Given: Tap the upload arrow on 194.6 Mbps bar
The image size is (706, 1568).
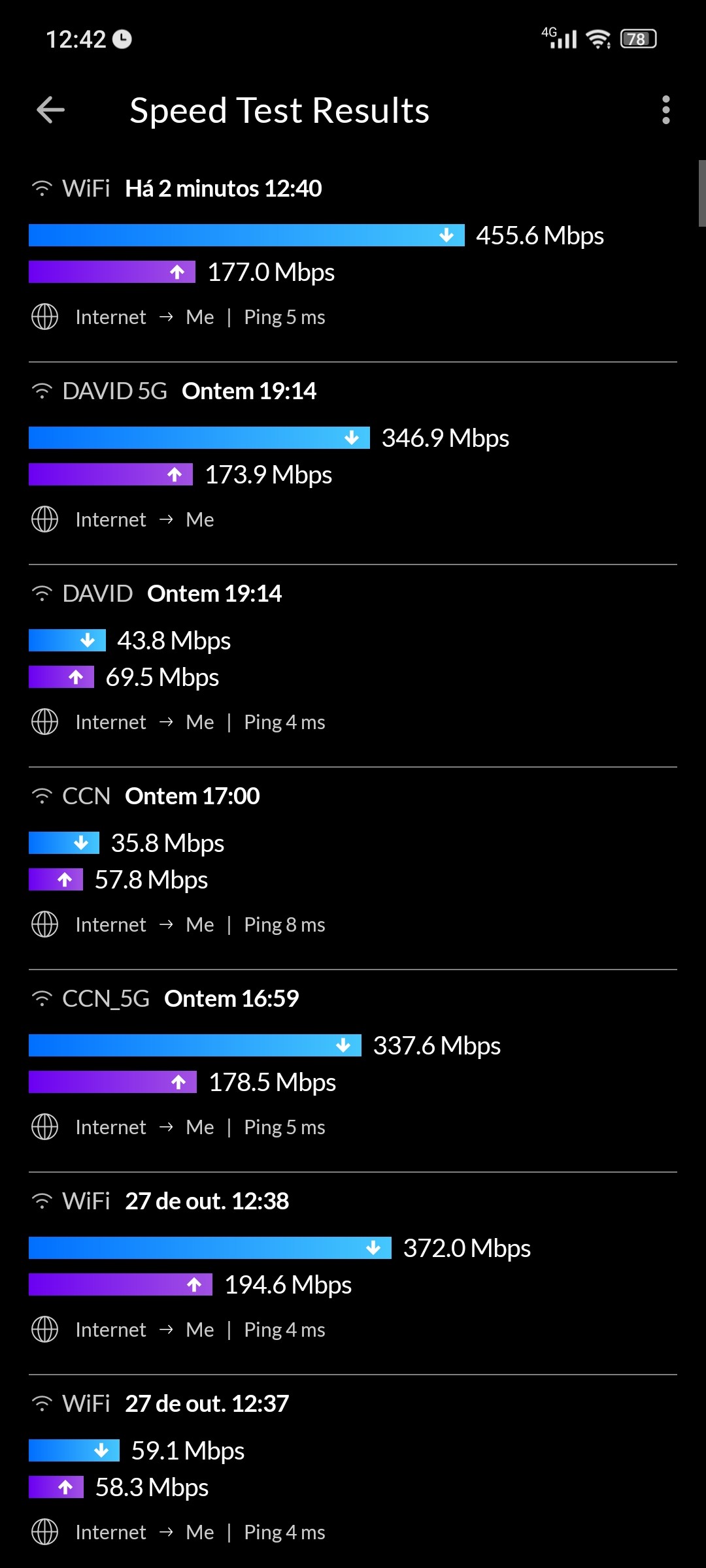Looking at the screenshot, I should 194,1284.
